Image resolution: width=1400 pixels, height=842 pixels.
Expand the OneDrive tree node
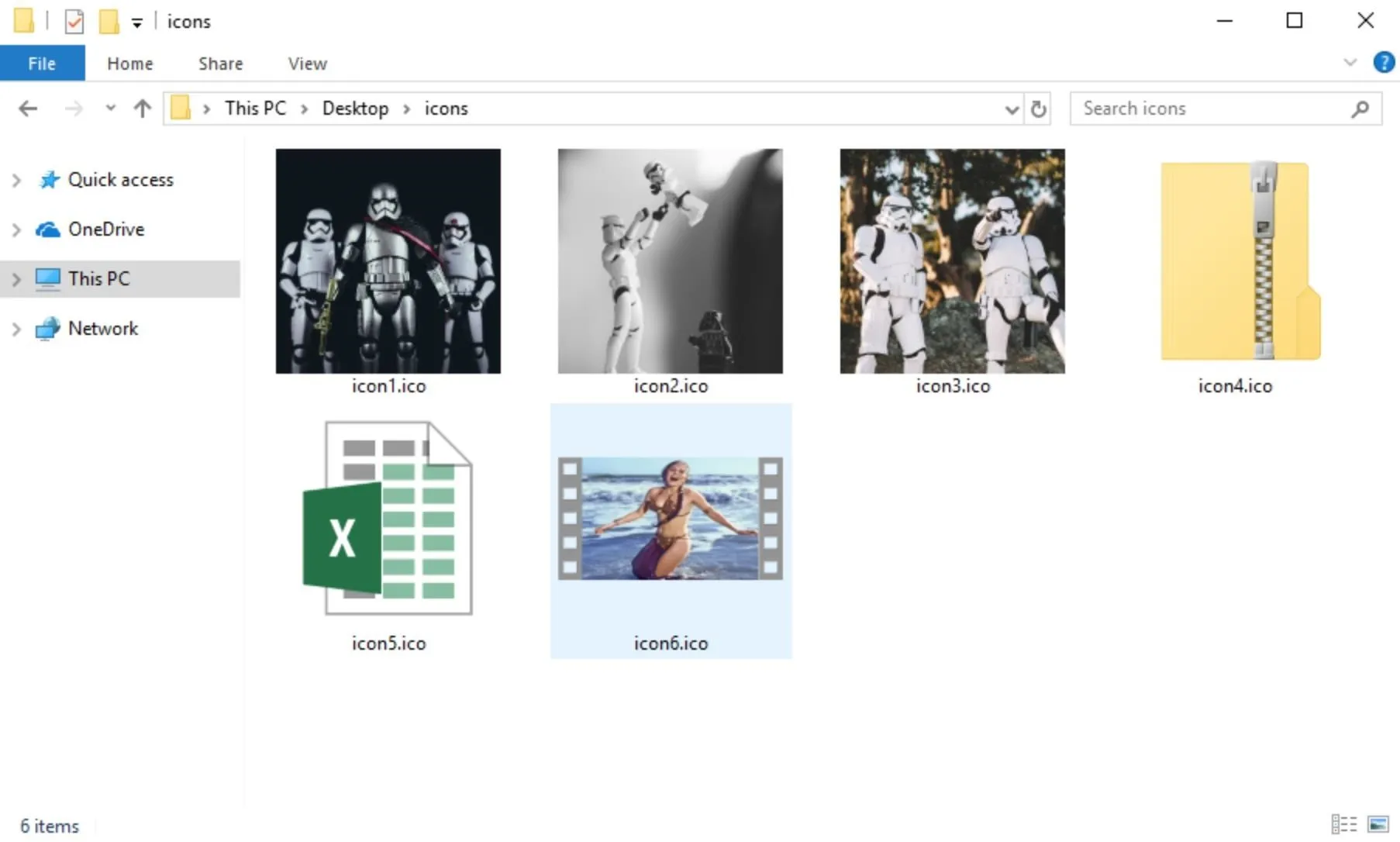click(16, 229)
